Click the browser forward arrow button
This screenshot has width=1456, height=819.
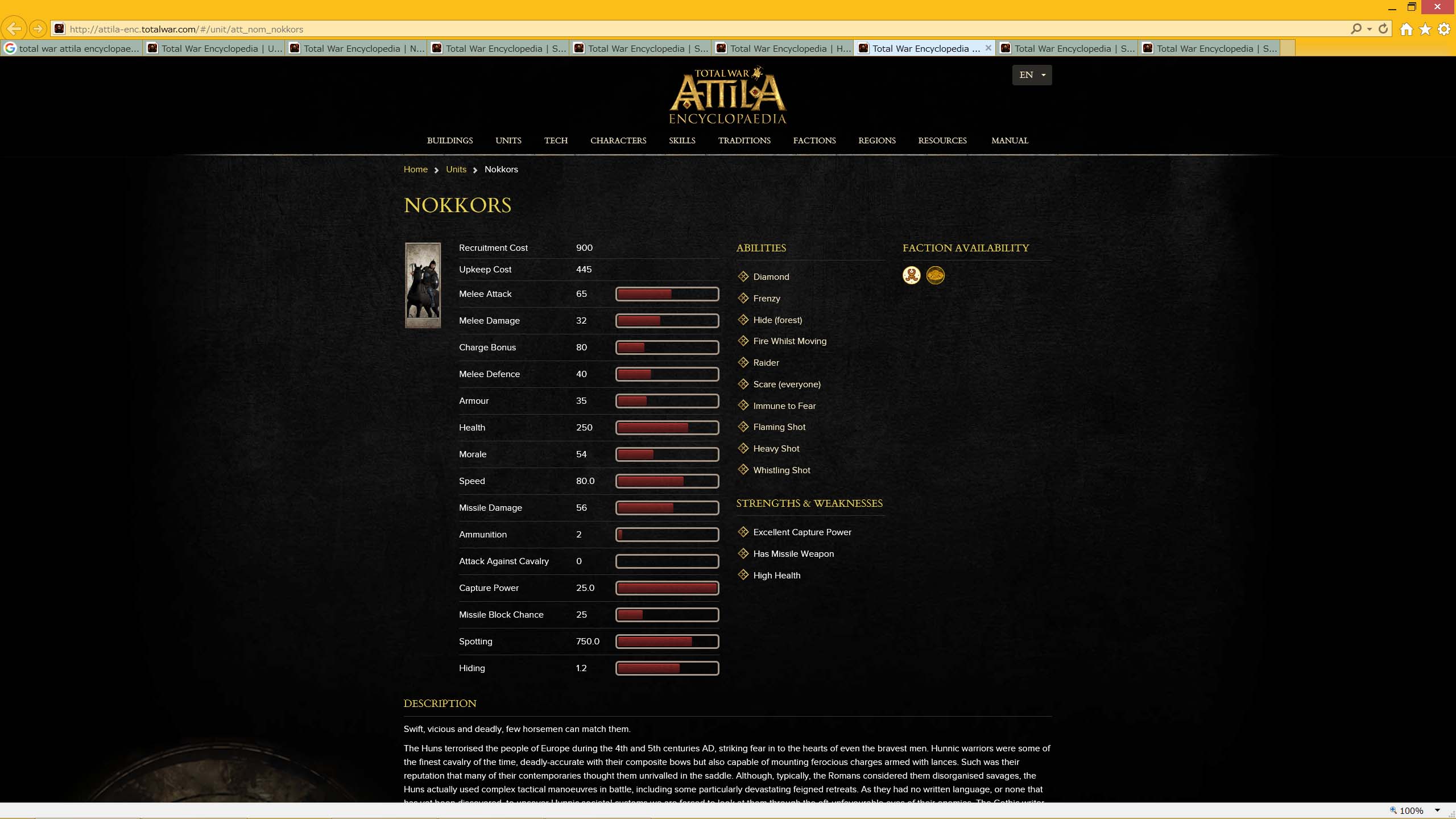(x=38, y=28)
